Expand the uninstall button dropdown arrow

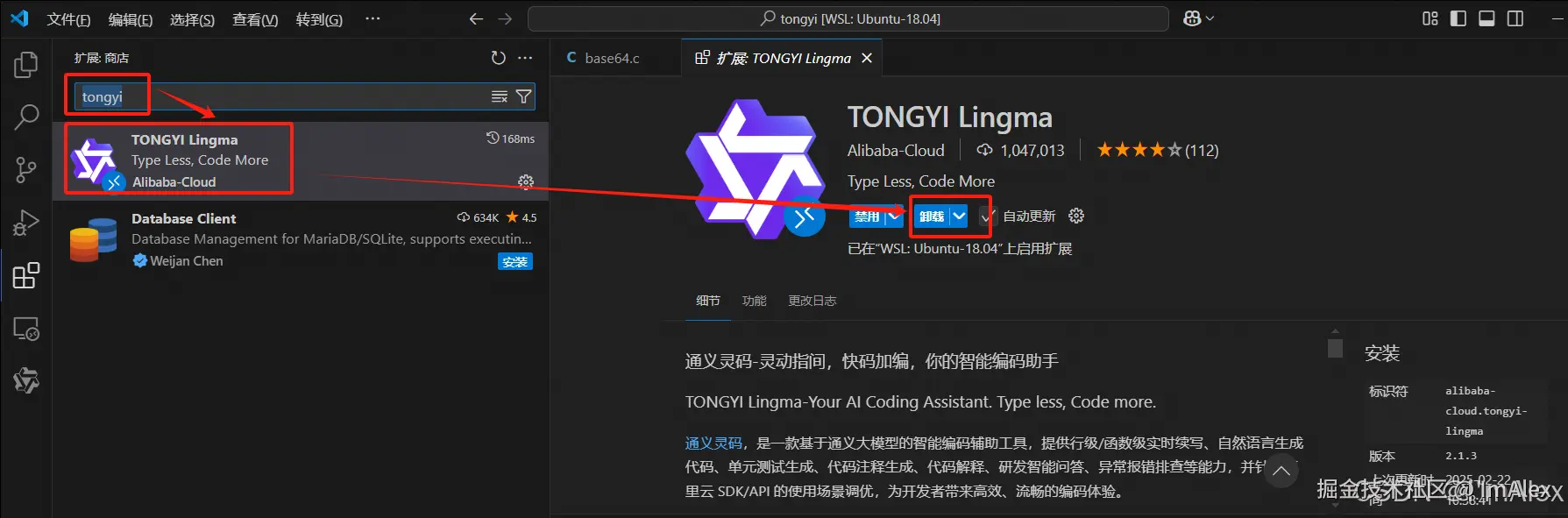(959, 216)
